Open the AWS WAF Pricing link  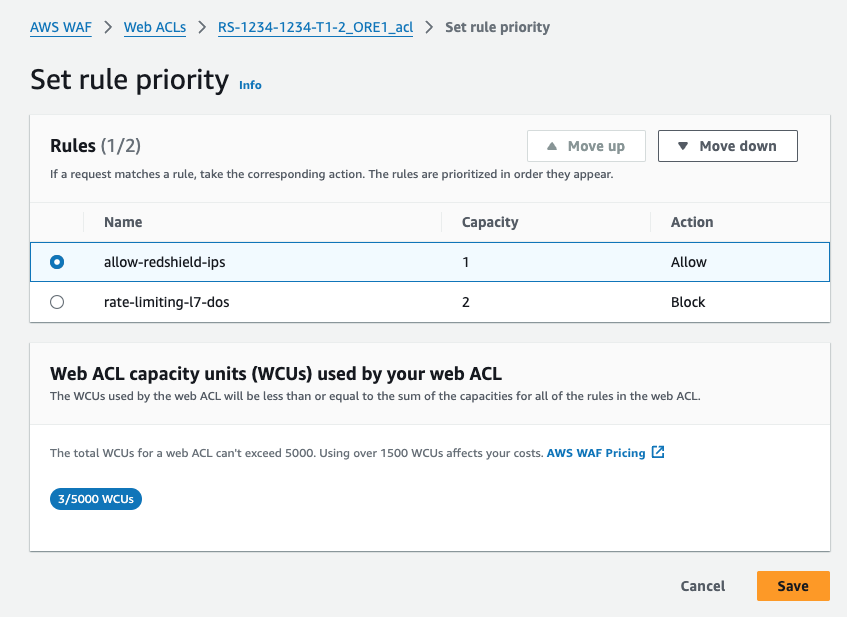[x=596, y=453]
